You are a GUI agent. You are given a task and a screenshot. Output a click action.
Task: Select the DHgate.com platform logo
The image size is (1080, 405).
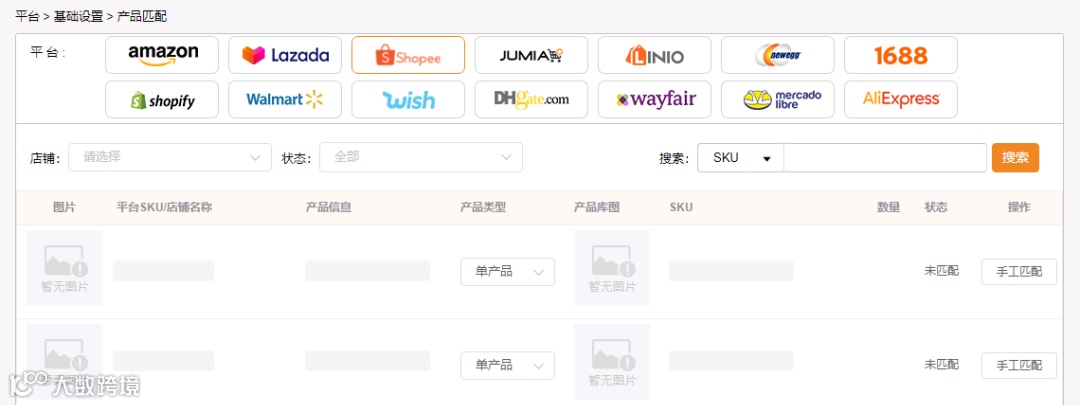[531, 100]
